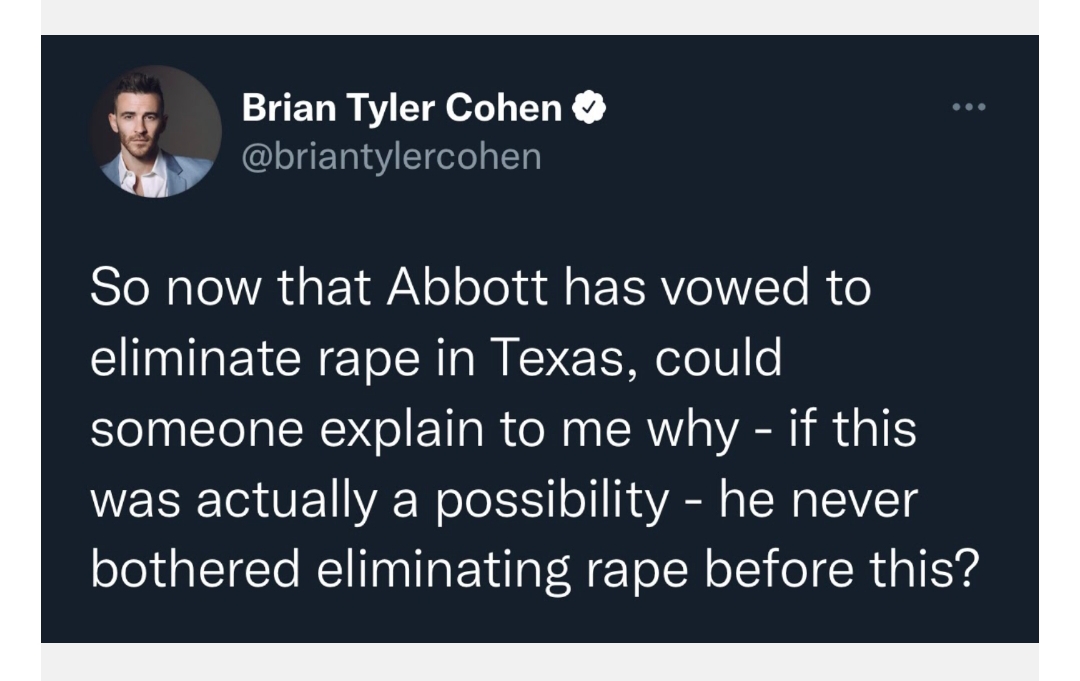1080x681 pixels.
Task: Open Brian Tyler Cohen's profile picture
Action: coord(156,131)
